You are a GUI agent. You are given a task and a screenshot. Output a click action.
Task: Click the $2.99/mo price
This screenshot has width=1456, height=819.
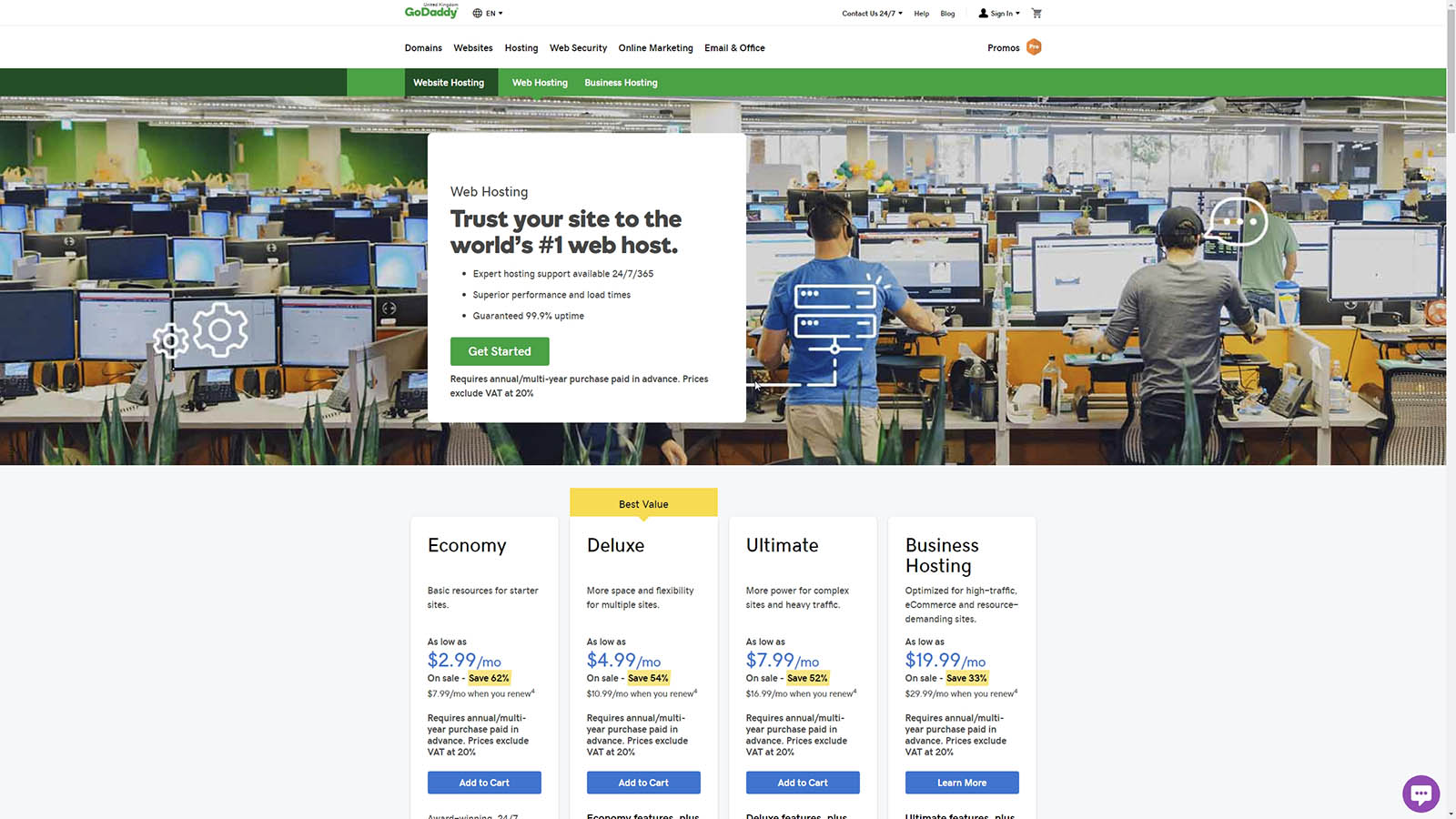click(x=464, y=661)
